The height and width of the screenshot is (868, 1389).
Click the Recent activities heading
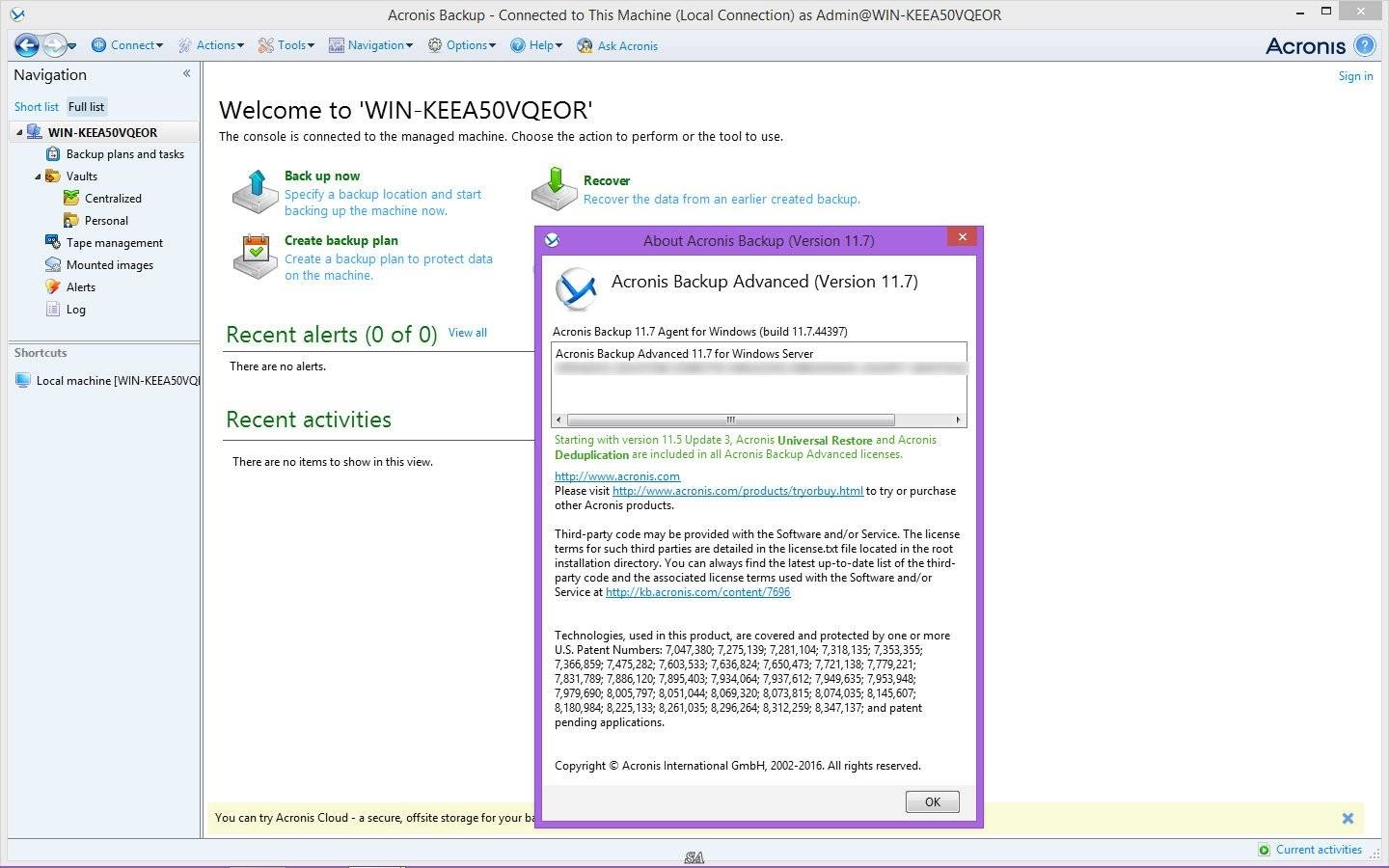309,420
